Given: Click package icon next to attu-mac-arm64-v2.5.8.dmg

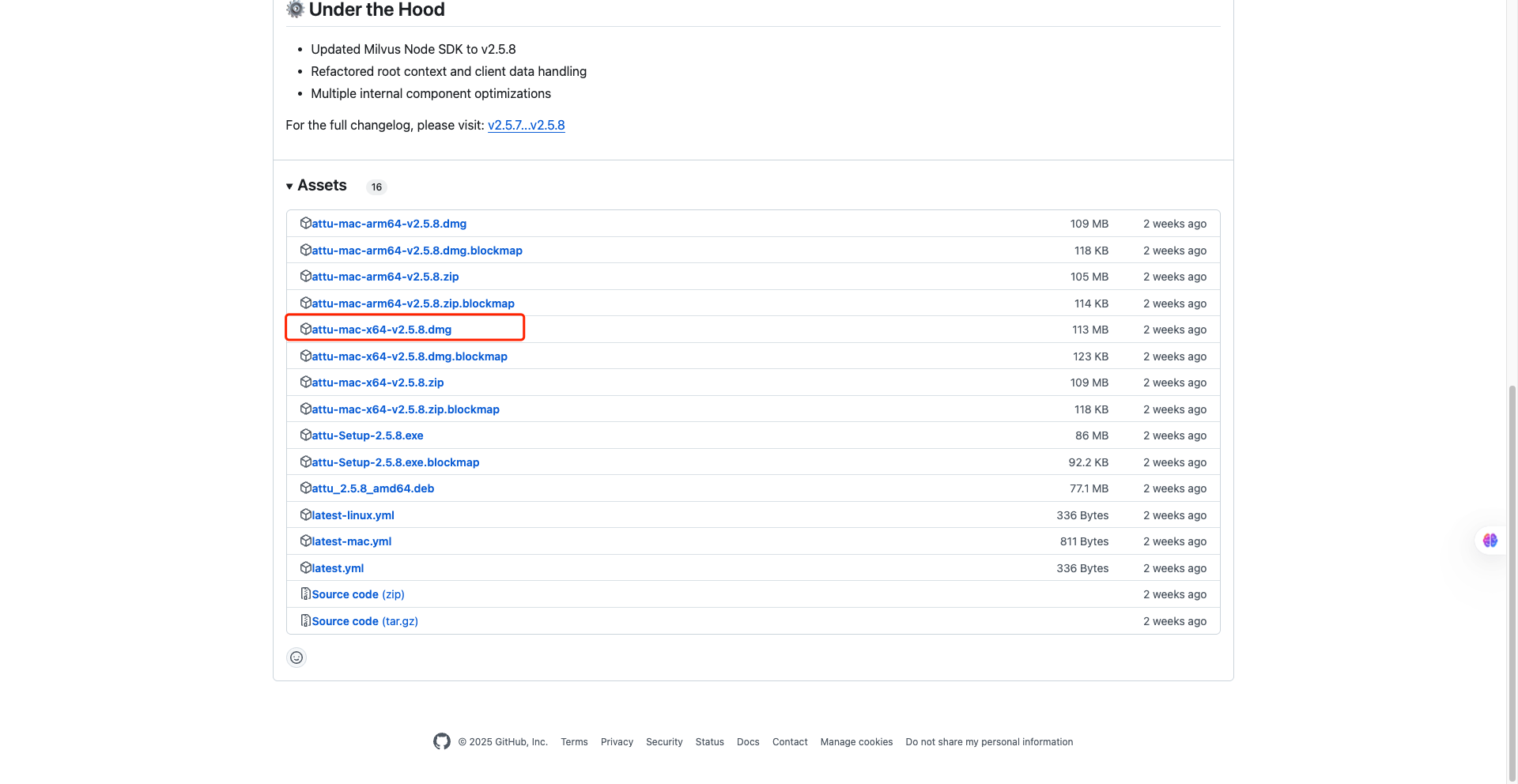Looking at the screenshot, I should click(305, 223).
